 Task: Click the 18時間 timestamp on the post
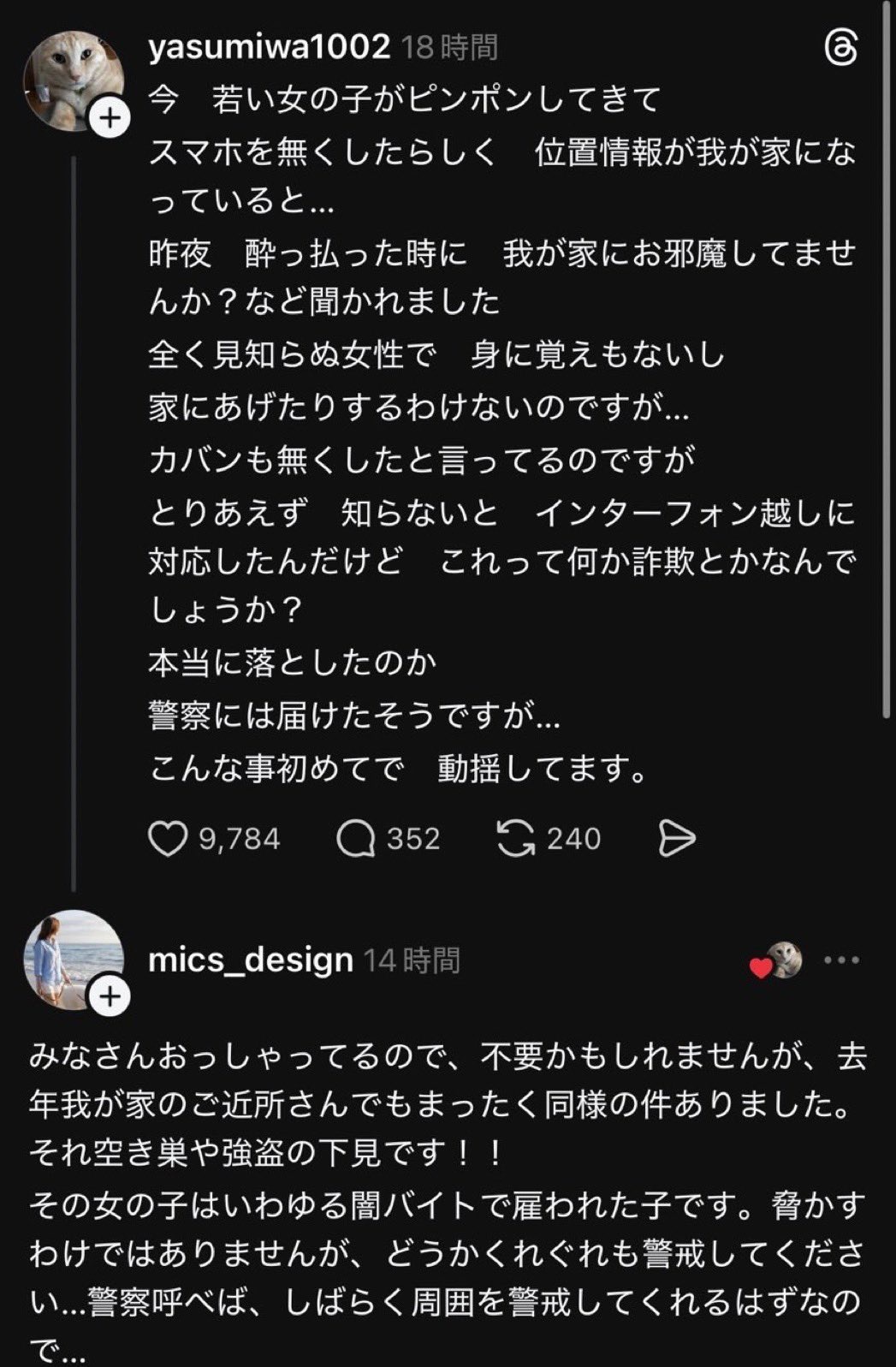coord(450,47)
